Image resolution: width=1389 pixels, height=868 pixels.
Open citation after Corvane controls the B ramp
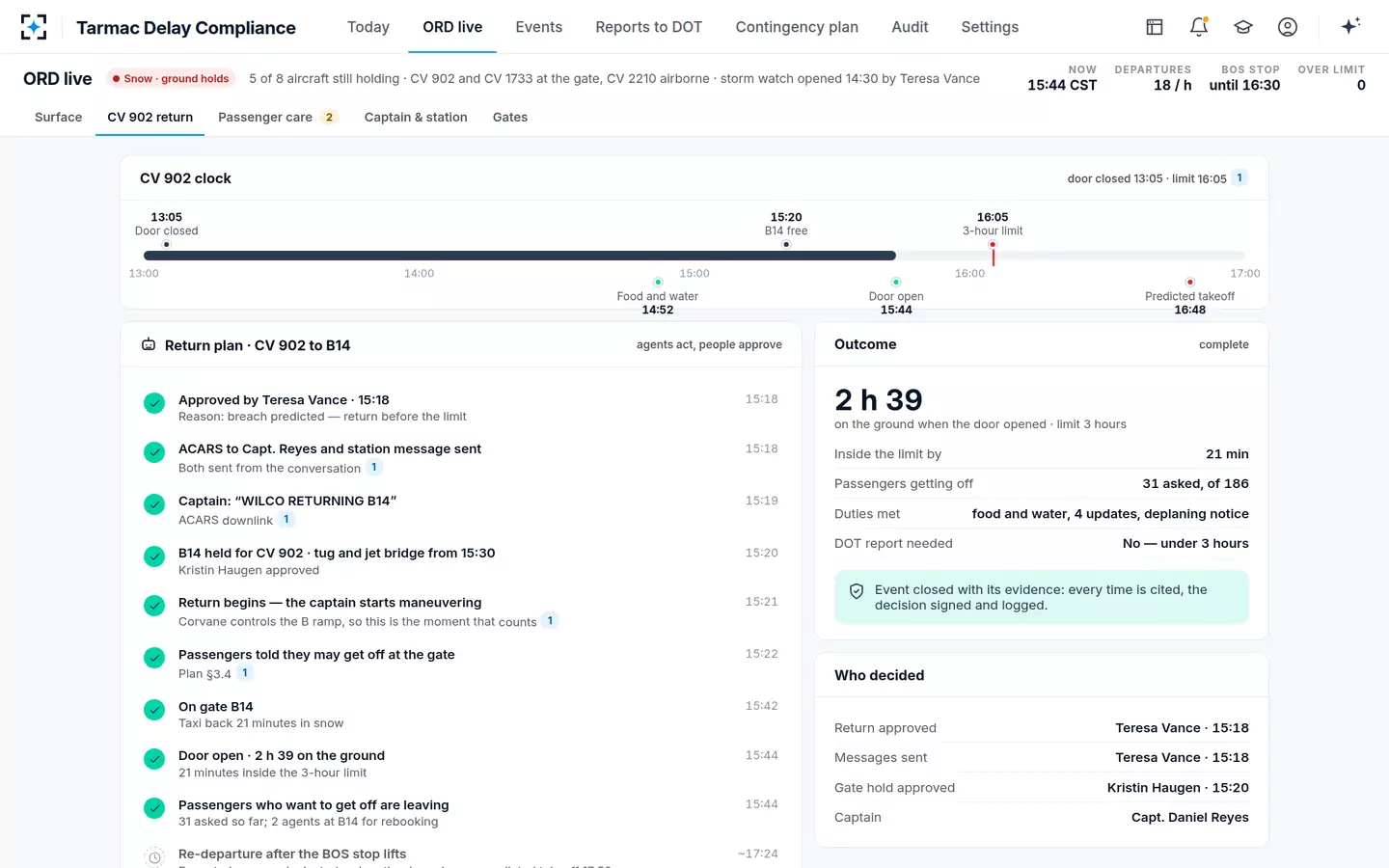point(550,620)
